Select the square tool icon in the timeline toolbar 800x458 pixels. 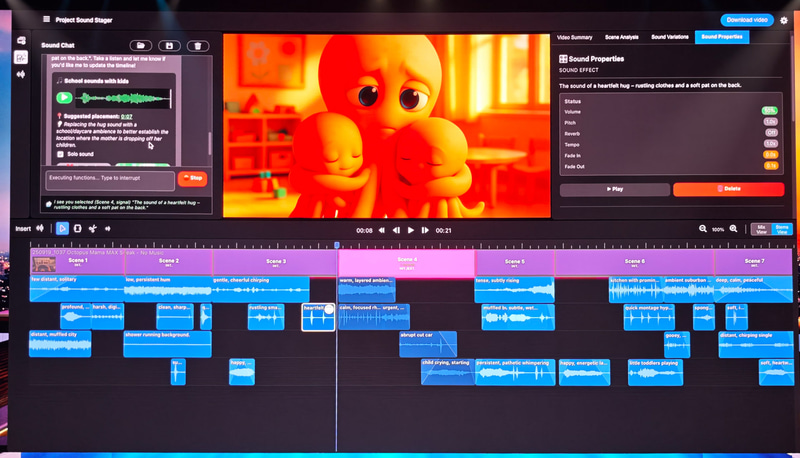pyautogui.click(x=78, y=228)
